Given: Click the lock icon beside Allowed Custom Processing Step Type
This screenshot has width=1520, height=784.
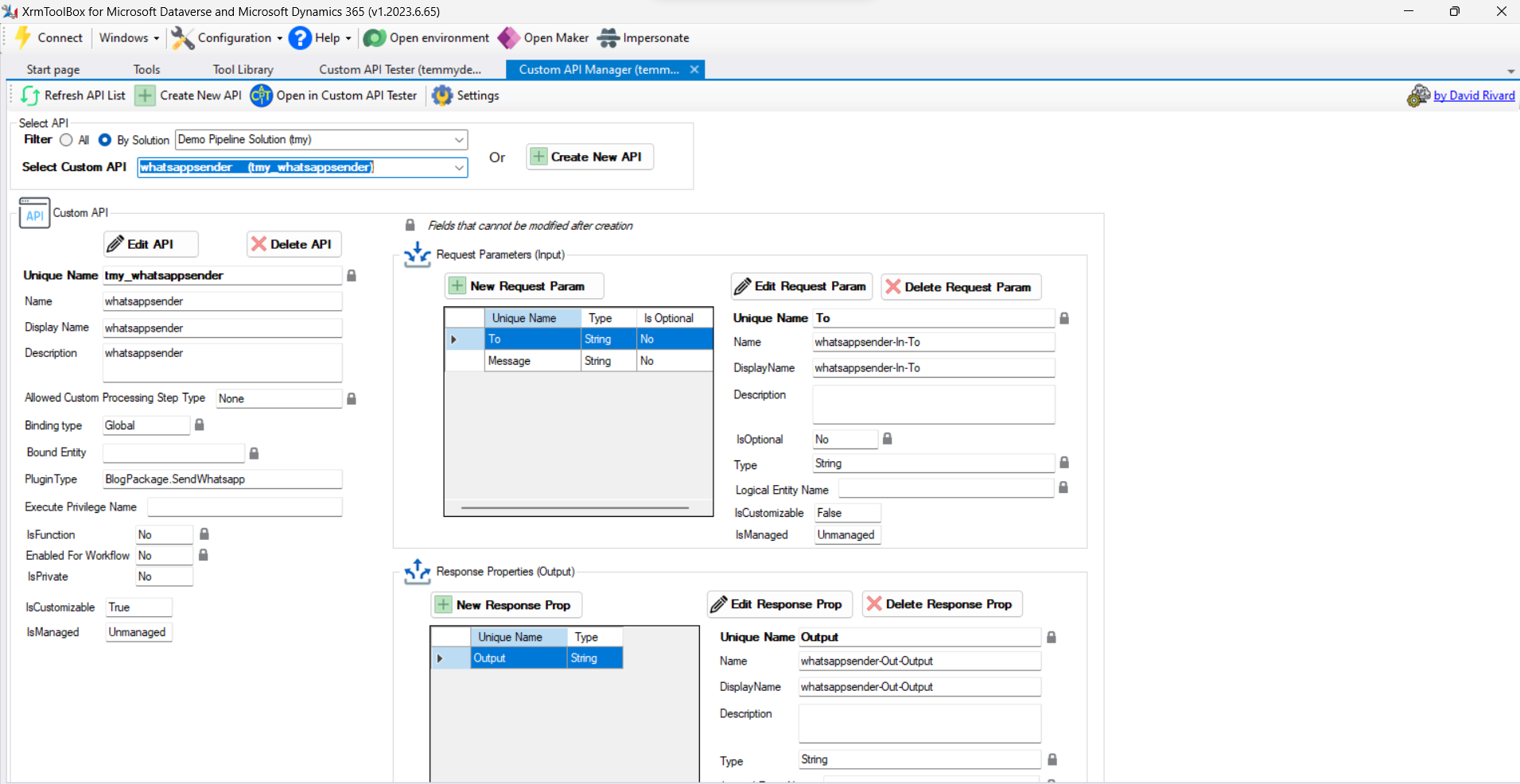Looking at the screenshot, I should 352,398.
